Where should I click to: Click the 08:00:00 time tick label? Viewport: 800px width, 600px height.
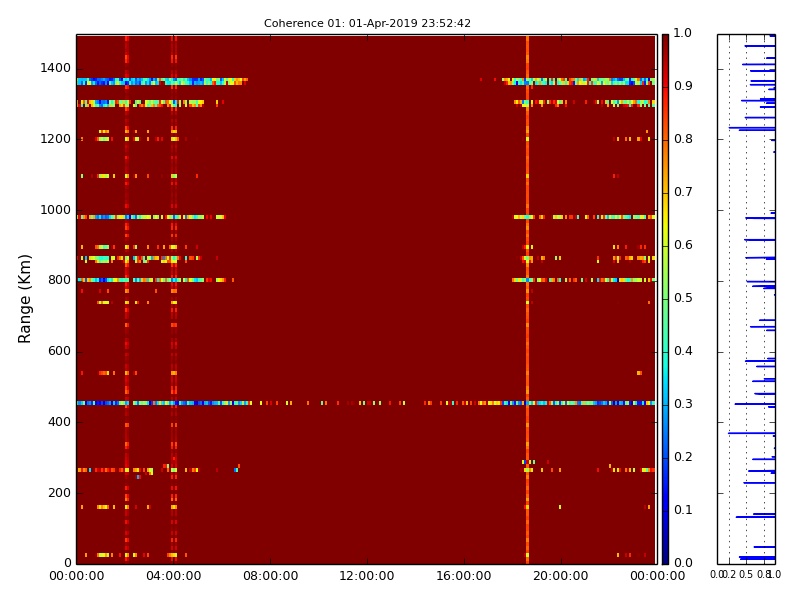click(270, 576)
